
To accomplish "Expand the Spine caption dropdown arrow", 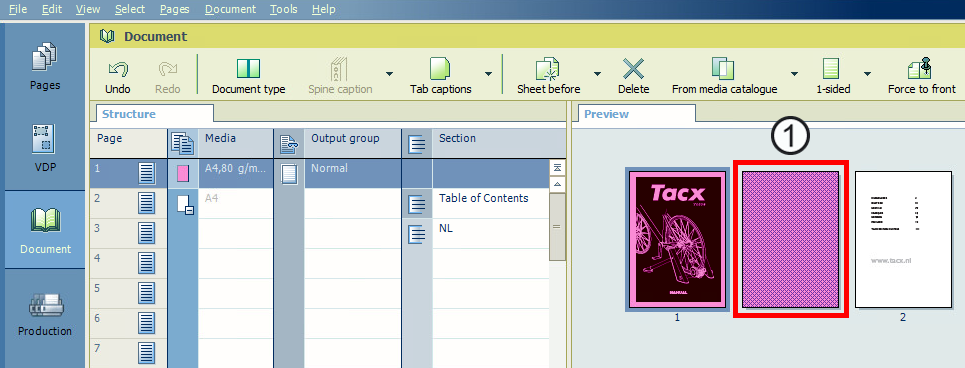I will [x=389, y=74].
